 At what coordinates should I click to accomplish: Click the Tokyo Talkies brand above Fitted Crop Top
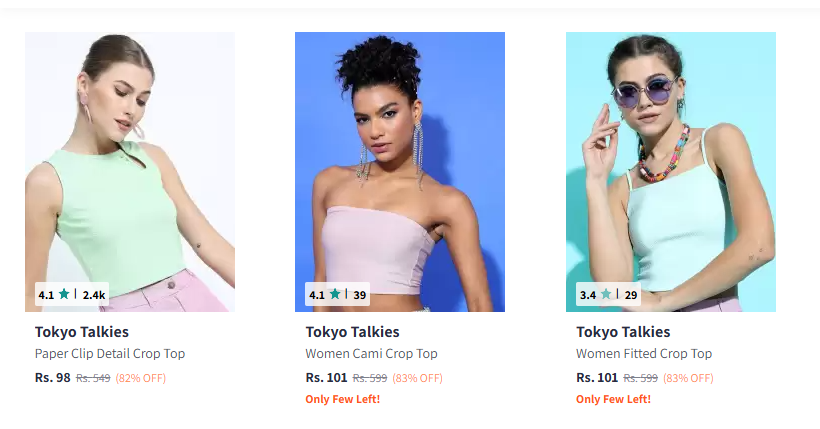pyautogui.click(x=623, y=332)
